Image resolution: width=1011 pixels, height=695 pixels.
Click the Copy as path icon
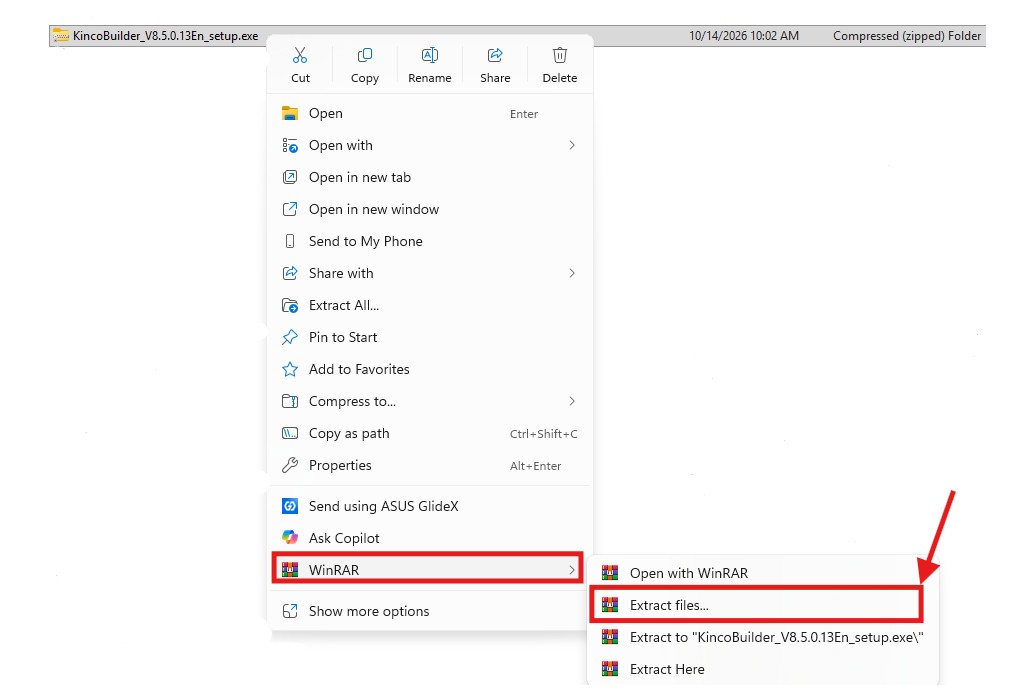click(x=290, y=433)
